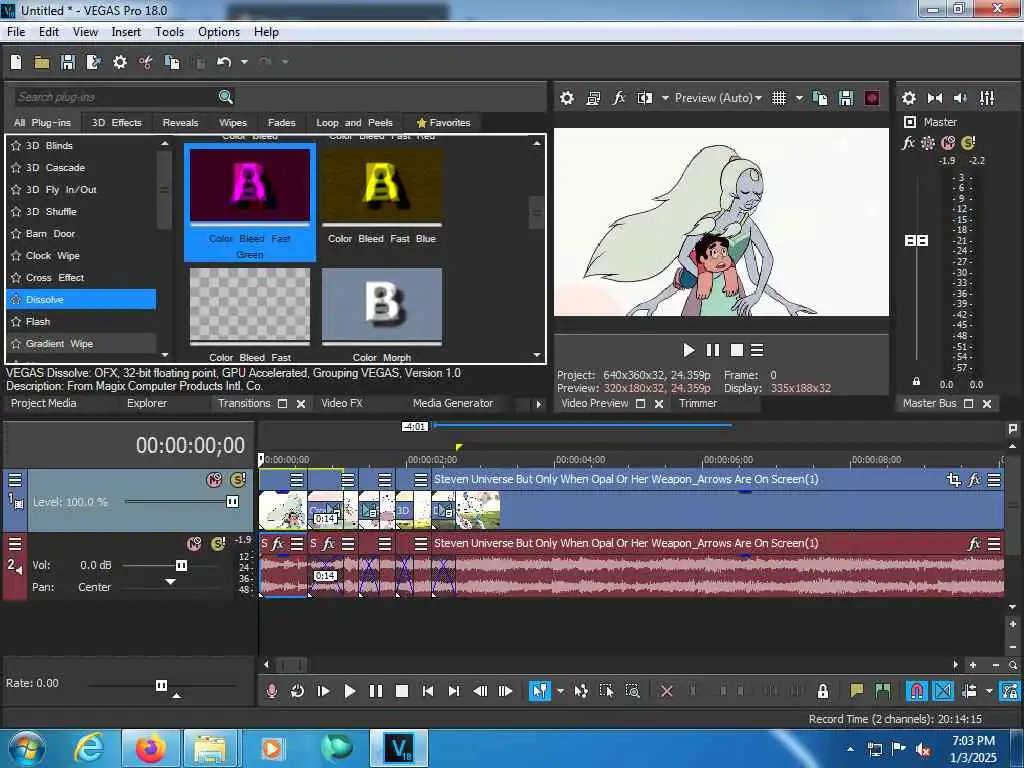
Task: Click the Master bus lock fader channels icon
Action: point(916,381)
